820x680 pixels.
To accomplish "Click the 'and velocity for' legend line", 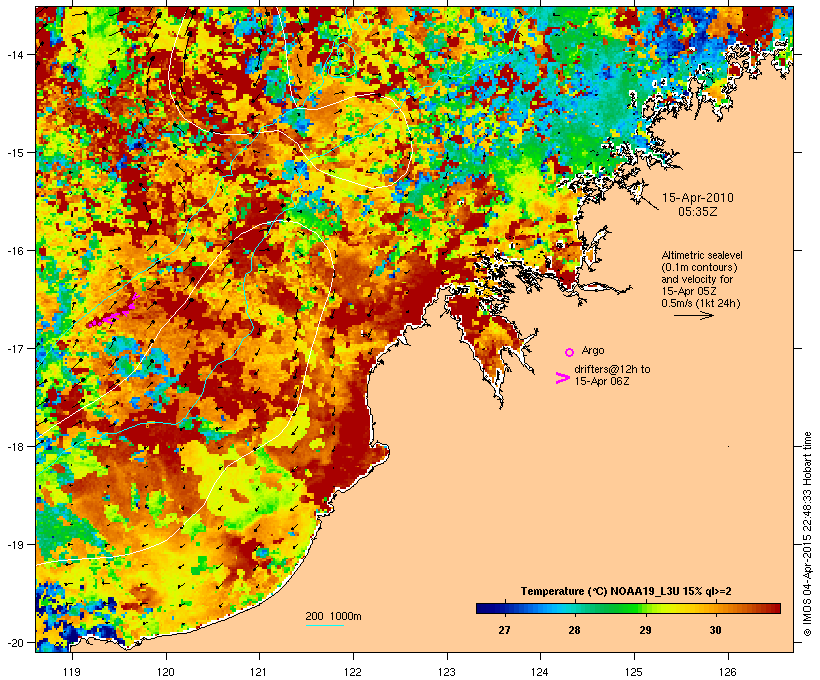I will click(x=697, y=279).
